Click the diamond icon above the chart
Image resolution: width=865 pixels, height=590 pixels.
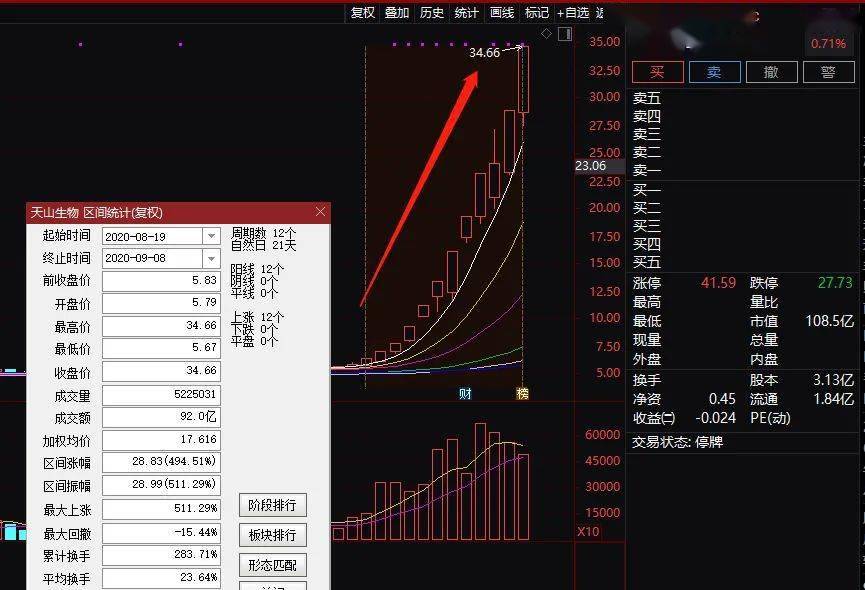[546, 34]
